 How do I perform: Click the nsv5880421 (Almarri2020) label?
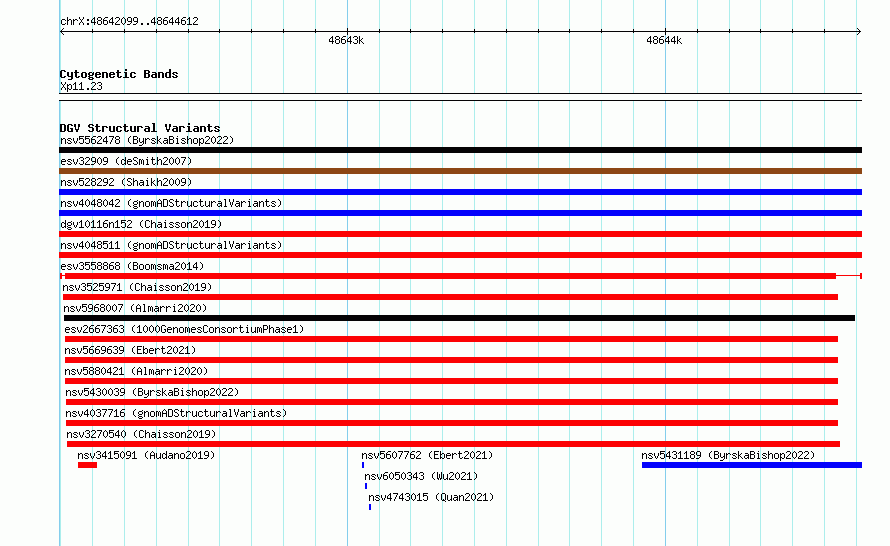tap(136, 371)
